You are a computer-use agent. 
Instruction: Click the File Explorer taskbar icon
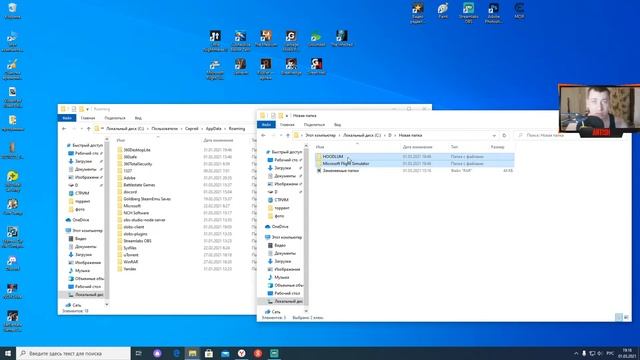click(193, 353)
